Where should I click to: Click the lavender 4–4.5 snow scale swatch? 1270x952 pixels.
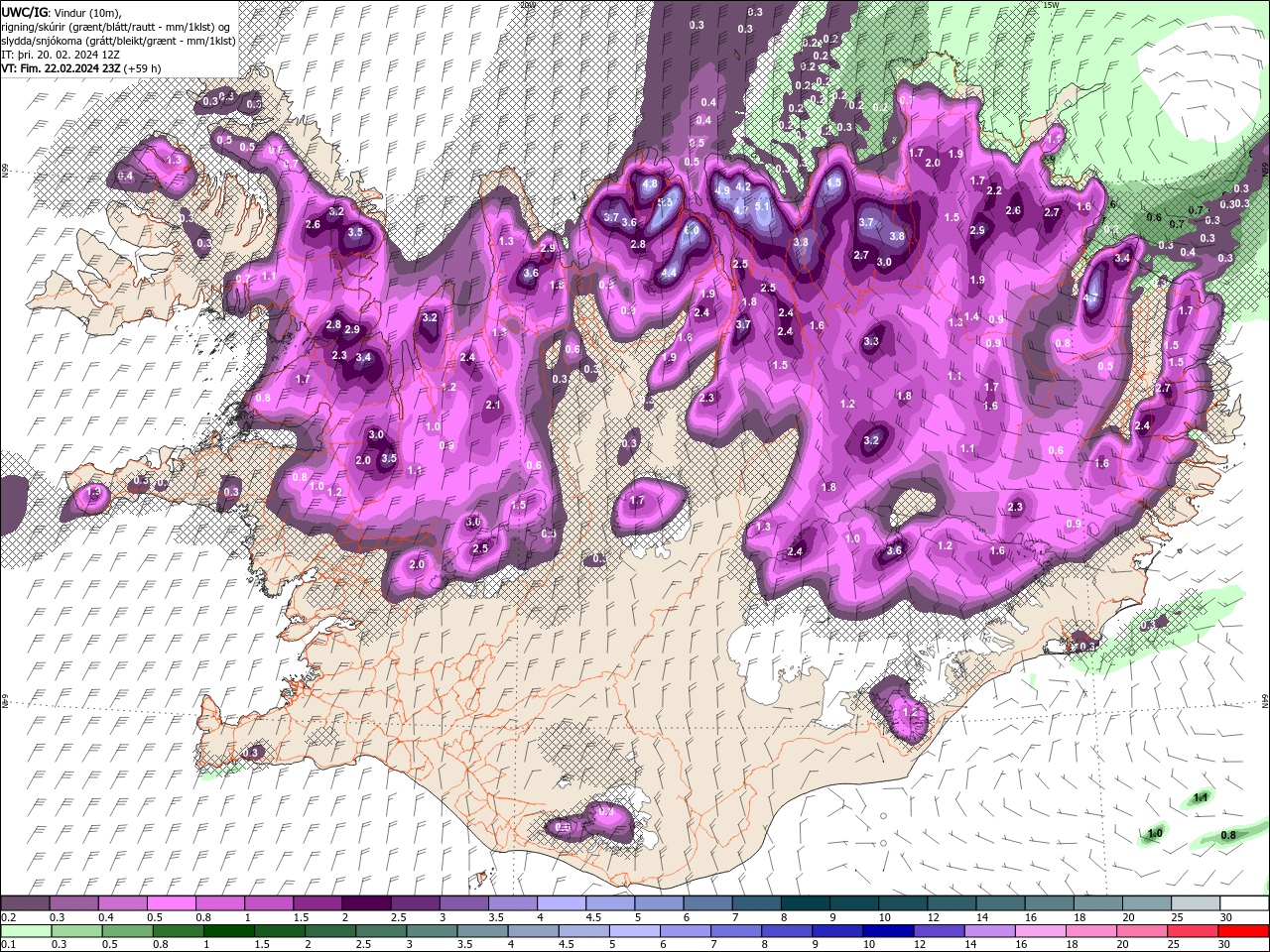coord(562,903)
